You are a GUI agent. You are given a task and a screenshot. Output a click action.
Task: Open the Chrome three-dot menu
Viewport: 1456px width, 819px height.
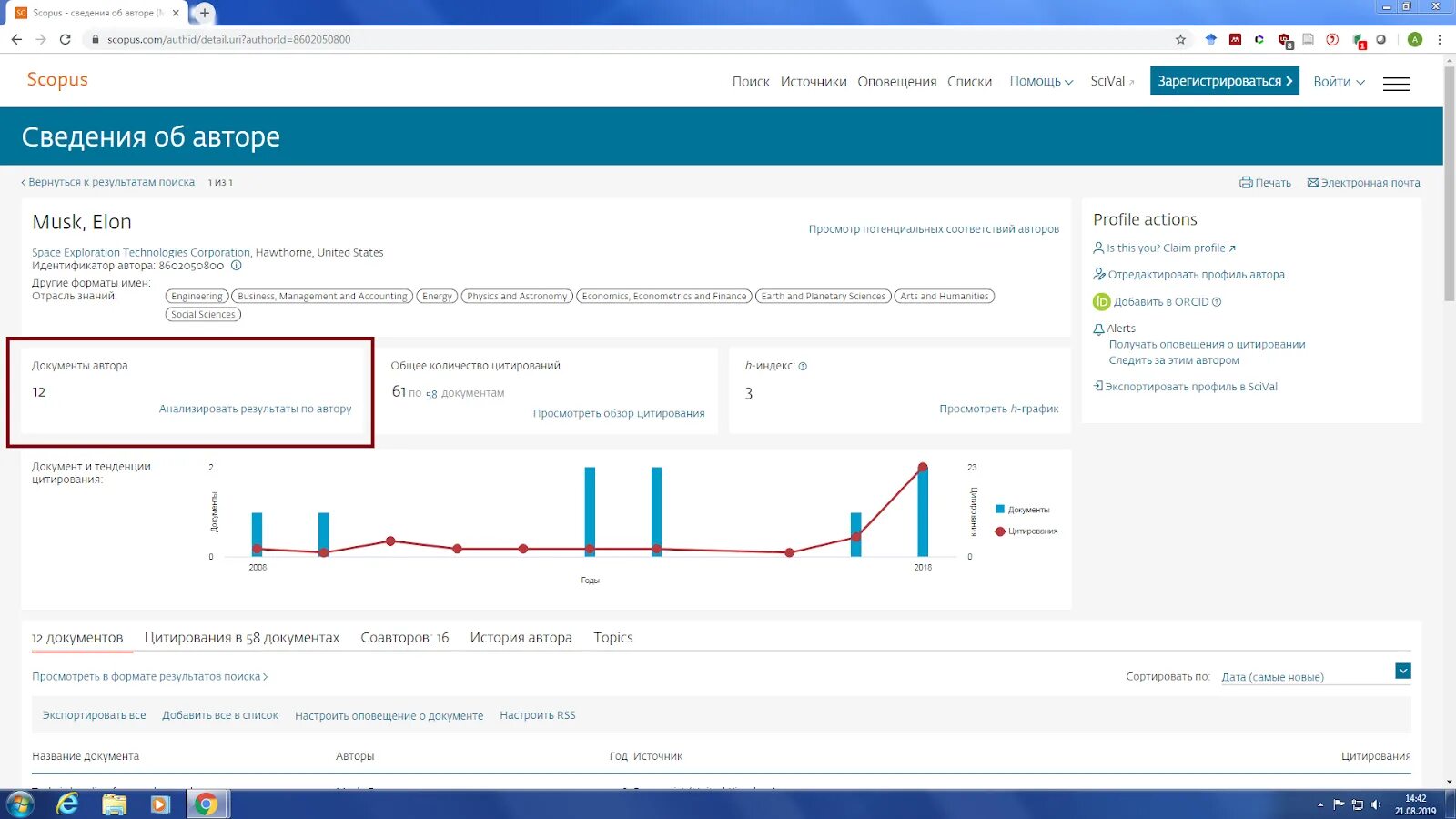click(1440, 39)
